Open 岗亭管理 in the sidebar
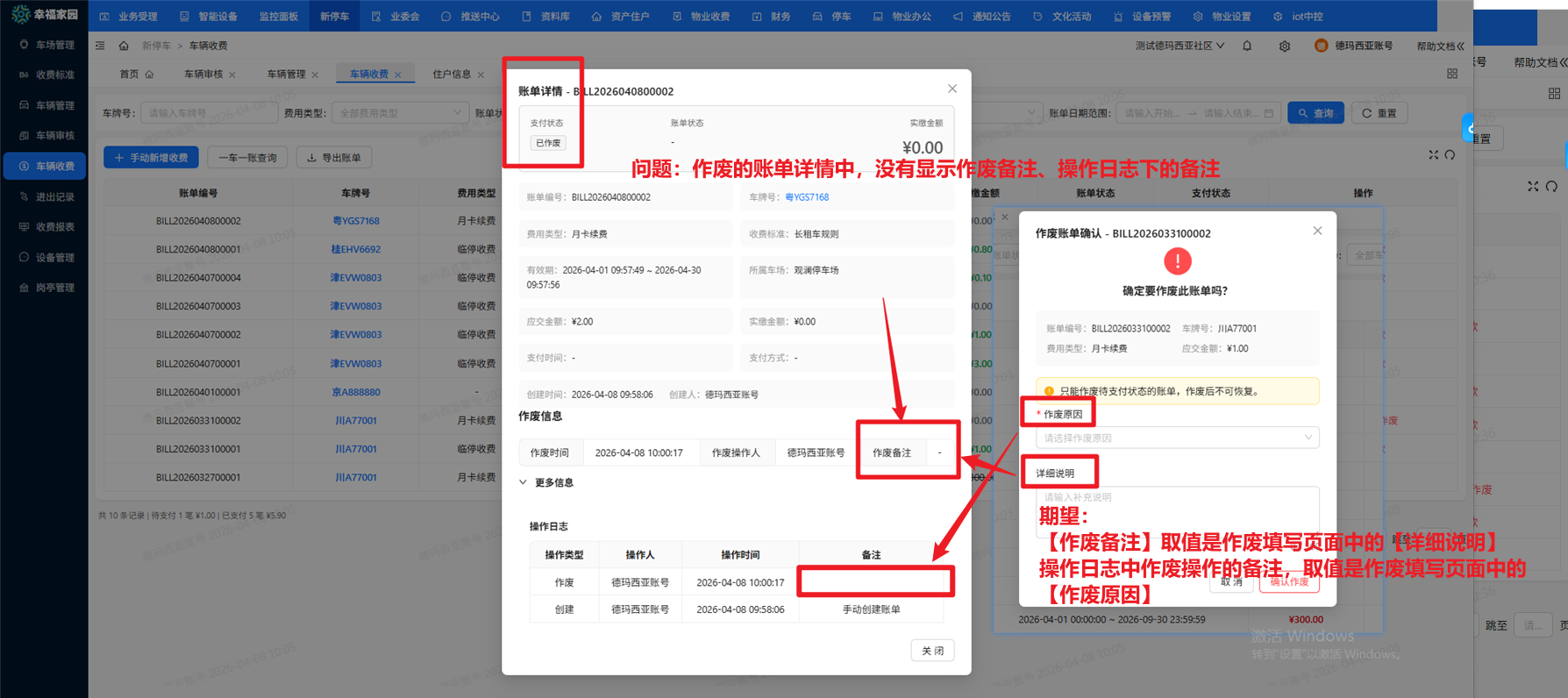This screenshot has width=1568, height=698. click(x=46, y=287)
